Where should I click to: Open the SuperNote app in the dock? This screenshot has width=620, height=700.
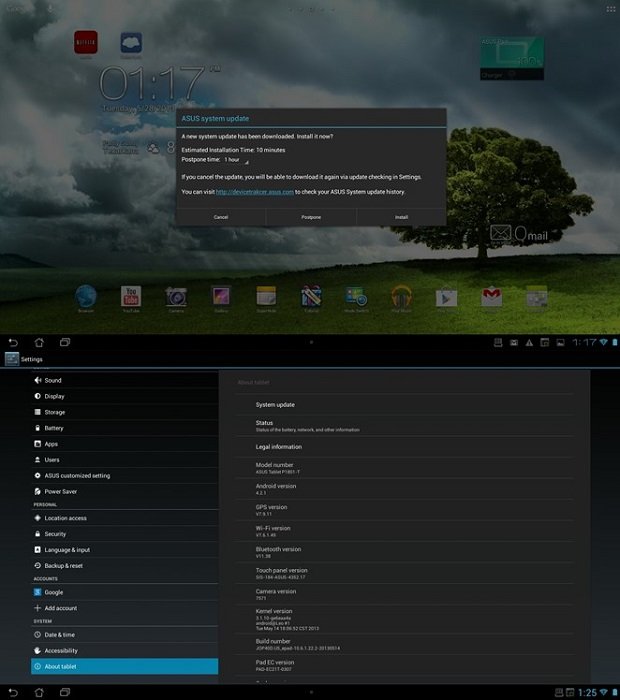click(x=266, y=296)
